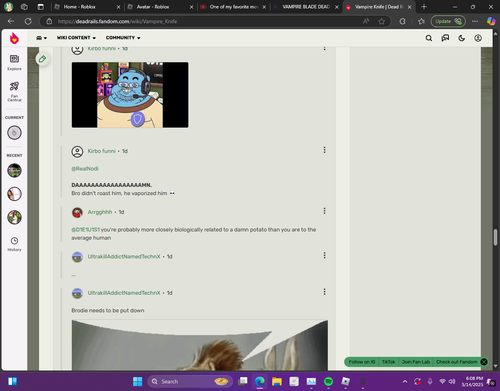
Task: Click browser refresh icon
Action: 28,21
